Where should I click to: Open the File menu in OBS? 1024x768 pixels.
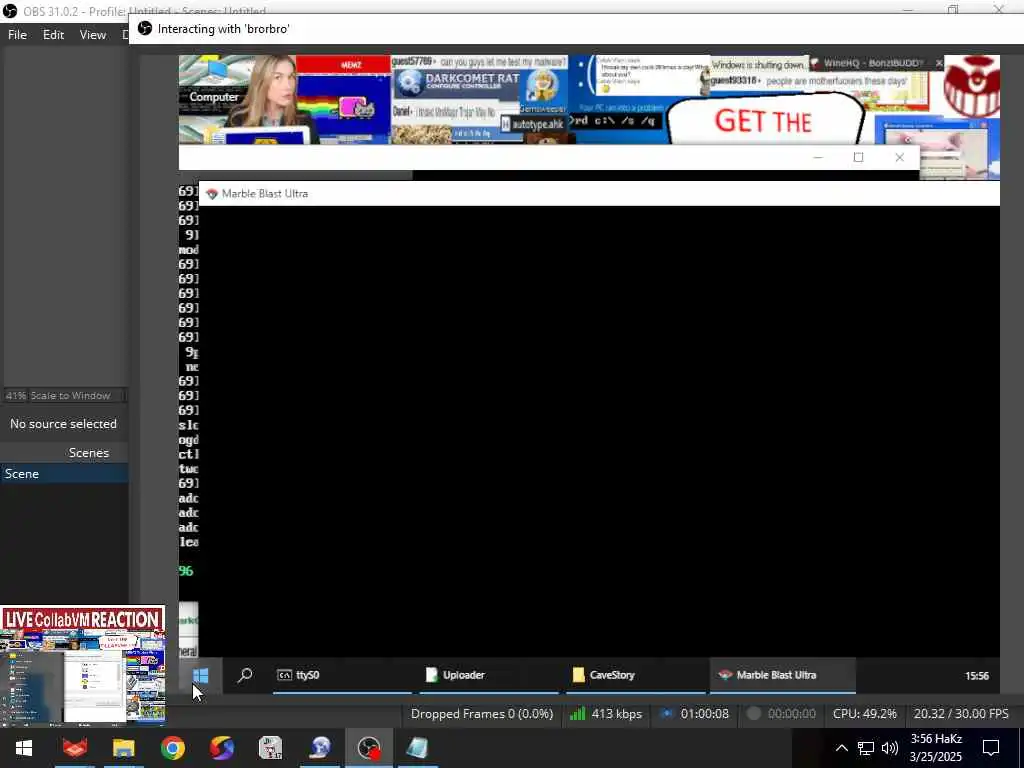18,35
